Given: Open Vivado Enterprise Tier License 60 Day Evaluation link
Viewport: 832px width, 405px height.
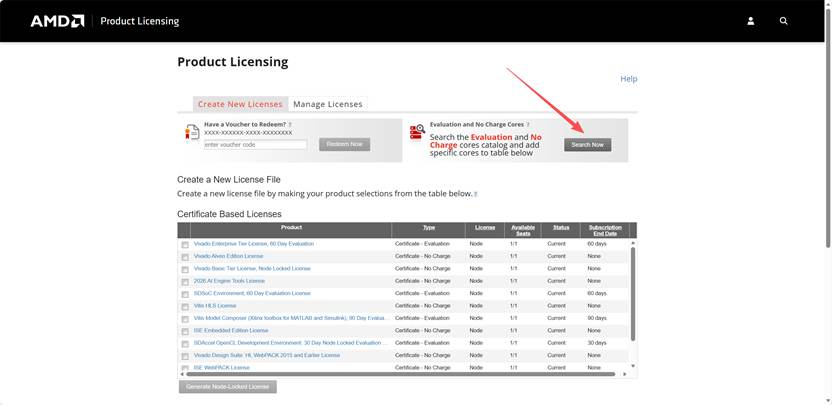Looking at the screenshot, I should (254, 244).
